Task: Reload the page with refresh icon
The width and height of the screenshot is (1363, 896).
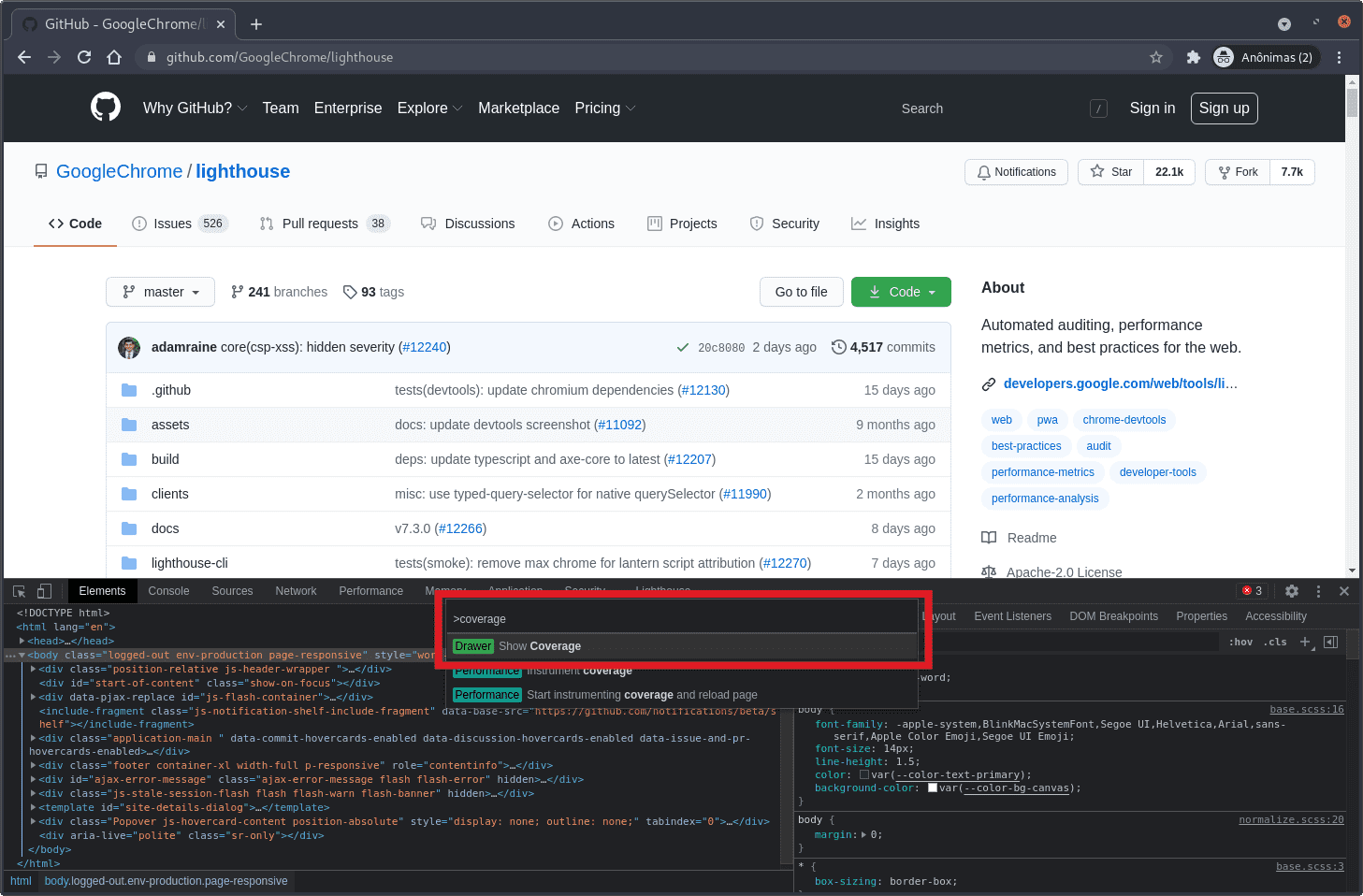Action: click(84, 57)
